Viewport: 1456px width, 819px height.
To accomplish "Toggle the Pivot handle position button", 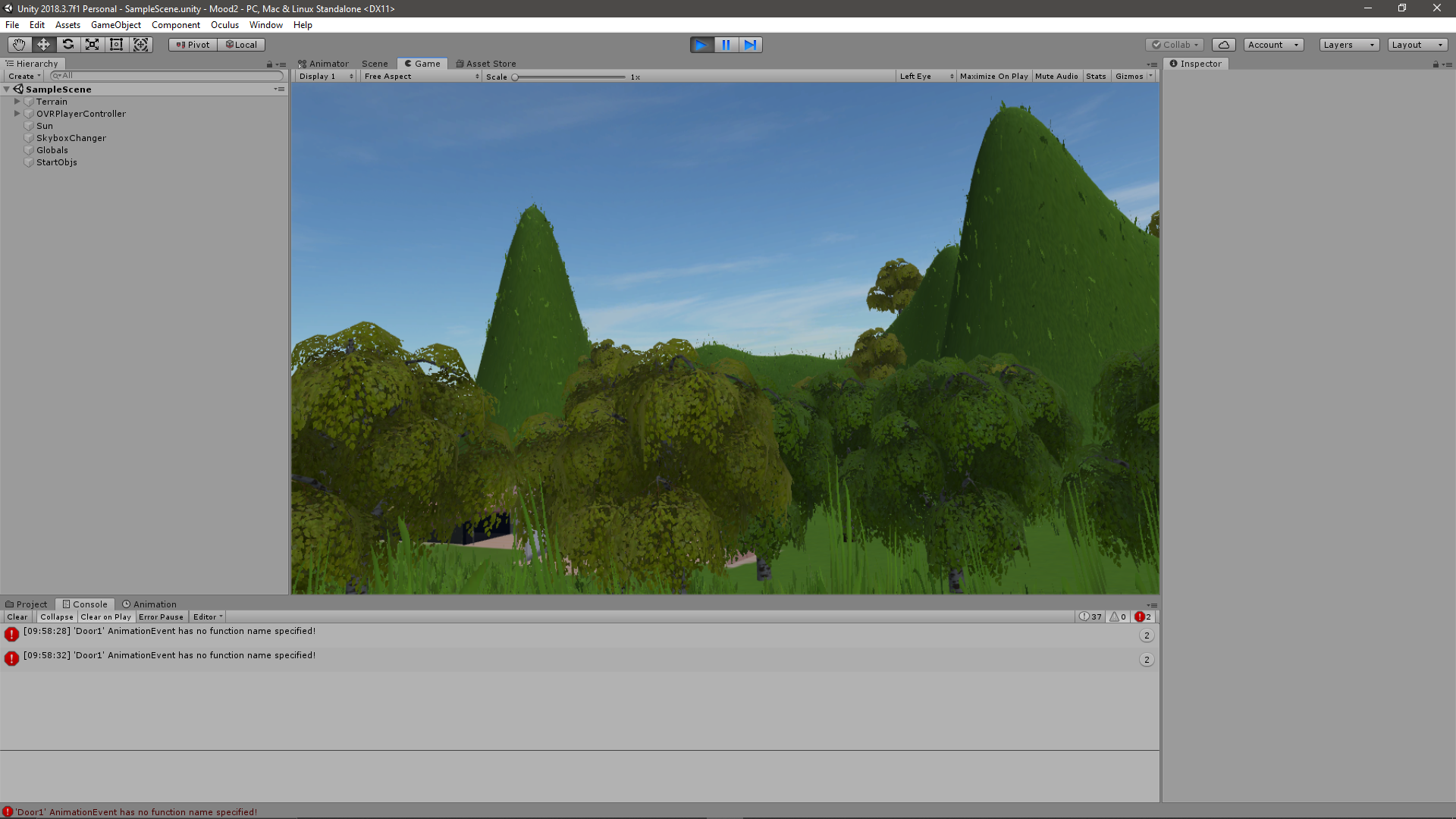I will 193,45.
